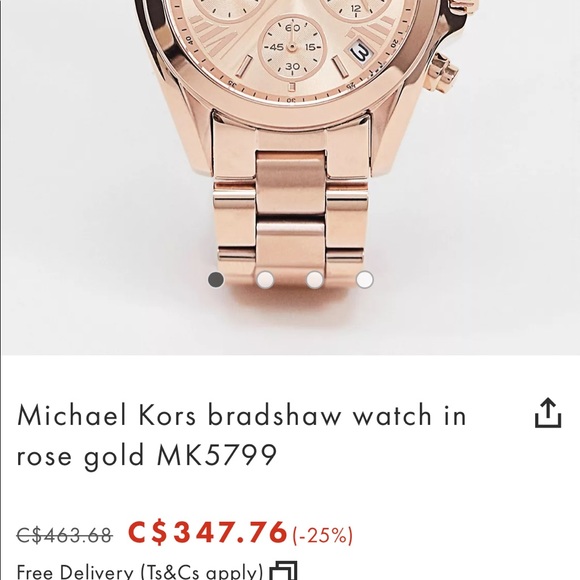Click the red C$347.76 sale price
This screenshot has width=580, height=580.
208,532
